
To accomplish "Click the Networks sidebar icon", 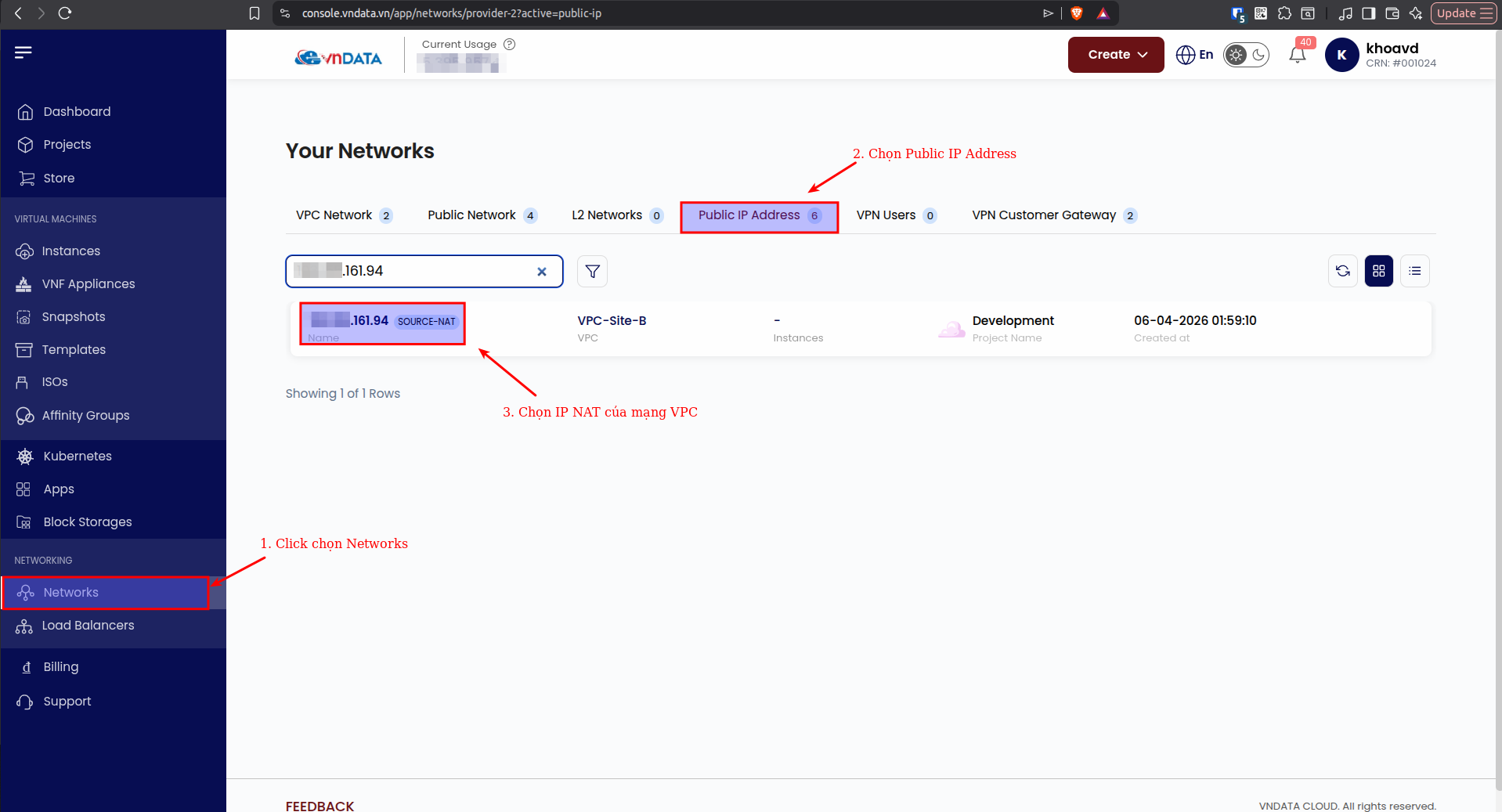I will tap(26, 593).
